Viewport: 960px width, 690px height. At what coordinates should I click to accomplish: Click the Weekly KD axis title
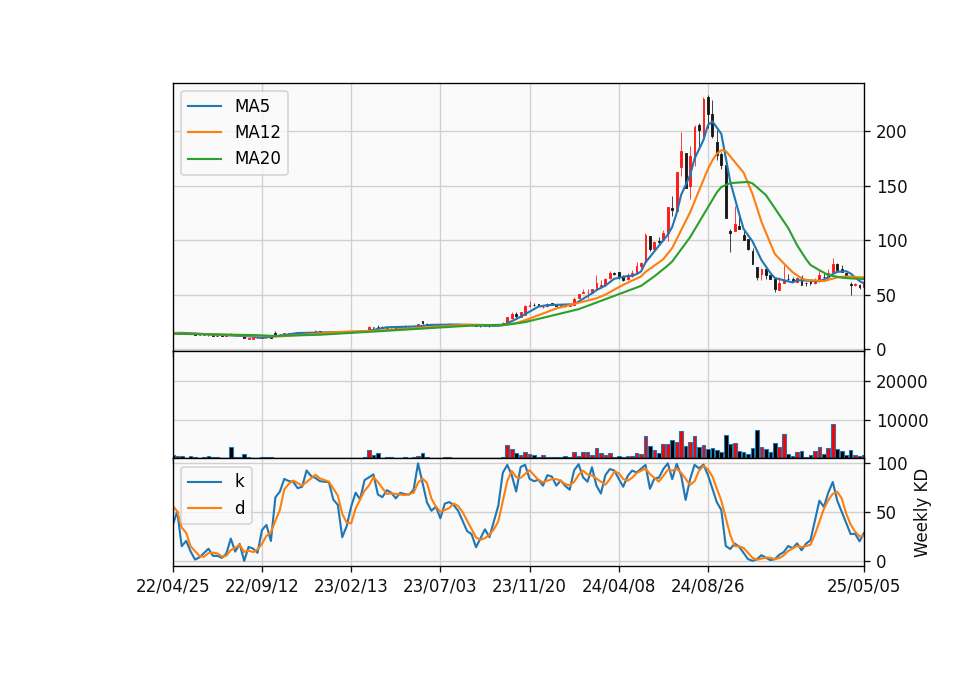pos(921,514)
